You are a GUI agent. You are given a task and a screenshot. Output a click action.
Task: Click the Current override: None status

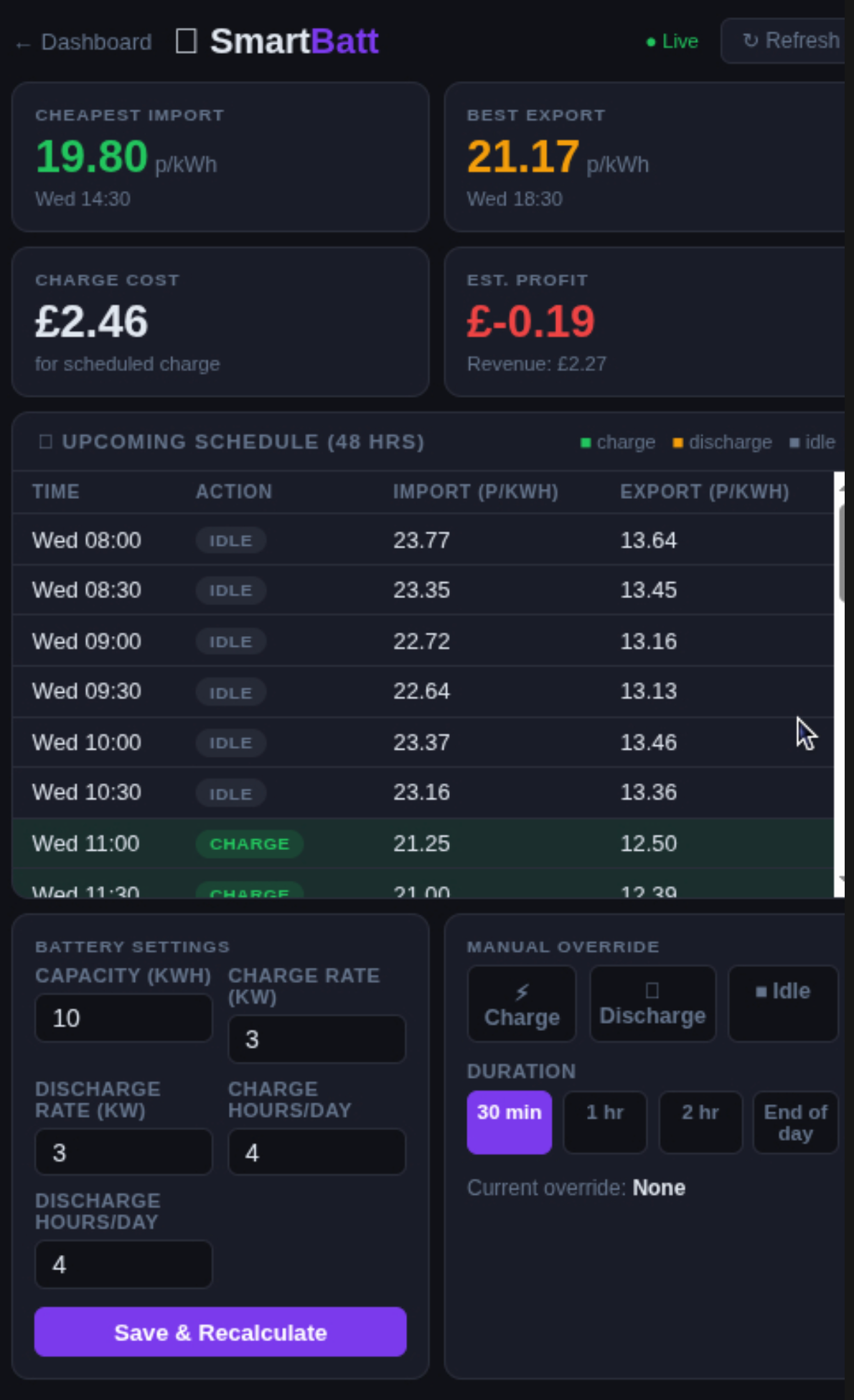click(x=576, y=1187)
